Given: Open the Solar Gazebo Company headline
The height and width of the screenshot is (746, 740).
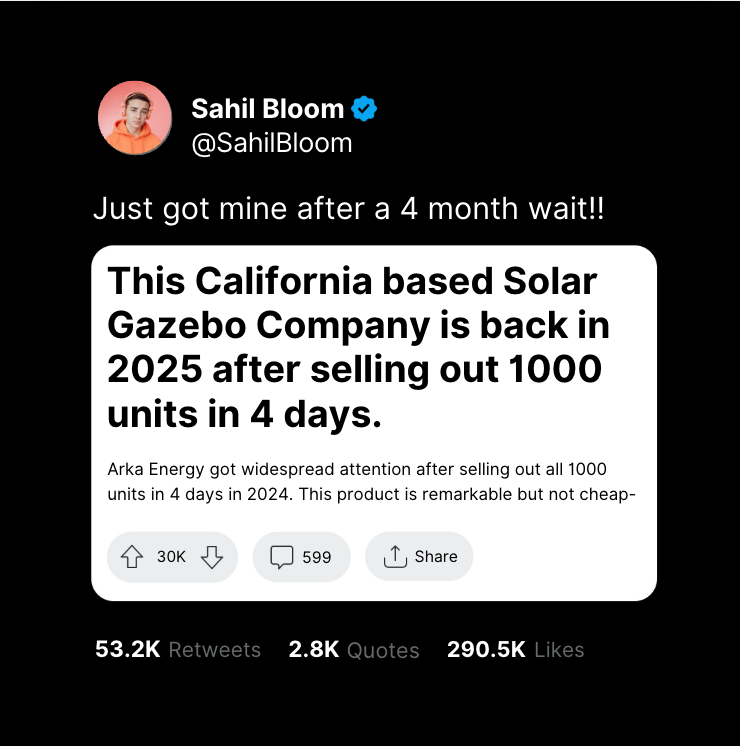Looking at the screenshot, I should tap(358, 347).
